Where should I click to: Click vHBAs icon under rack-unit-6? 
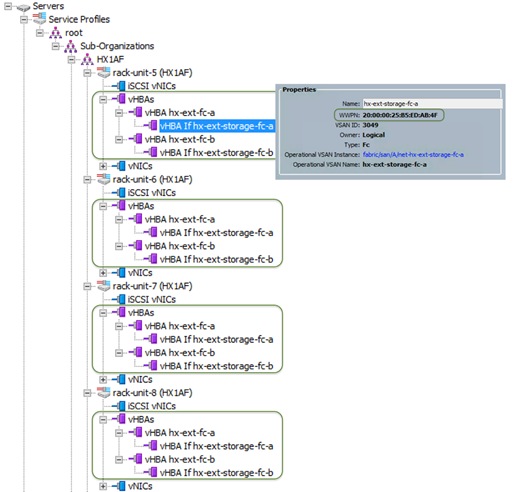click(119, 206)
